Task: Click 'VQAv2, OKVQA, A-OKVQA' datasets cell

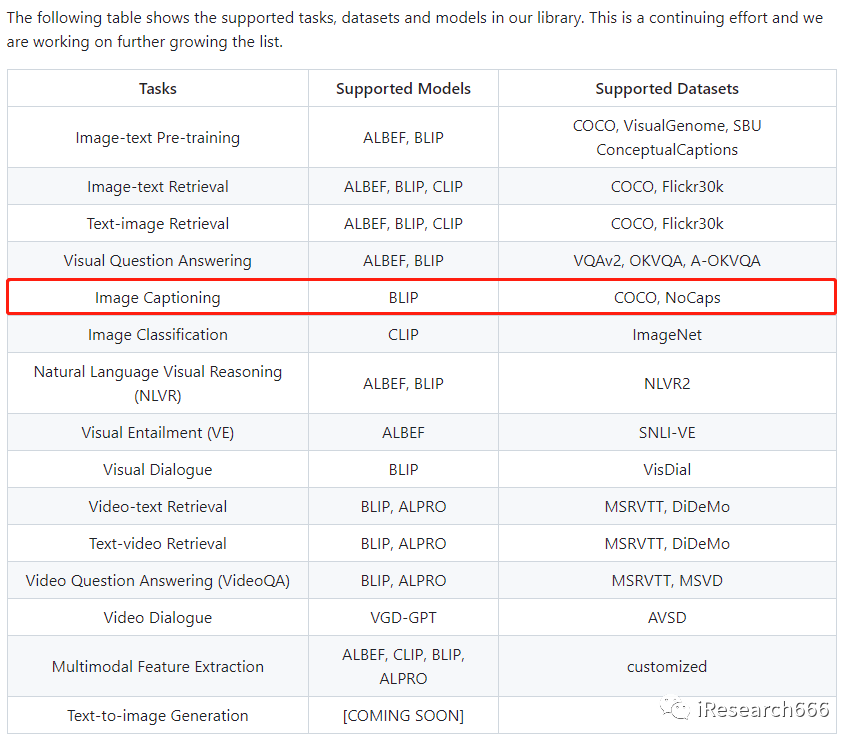Action: point(667,260)
